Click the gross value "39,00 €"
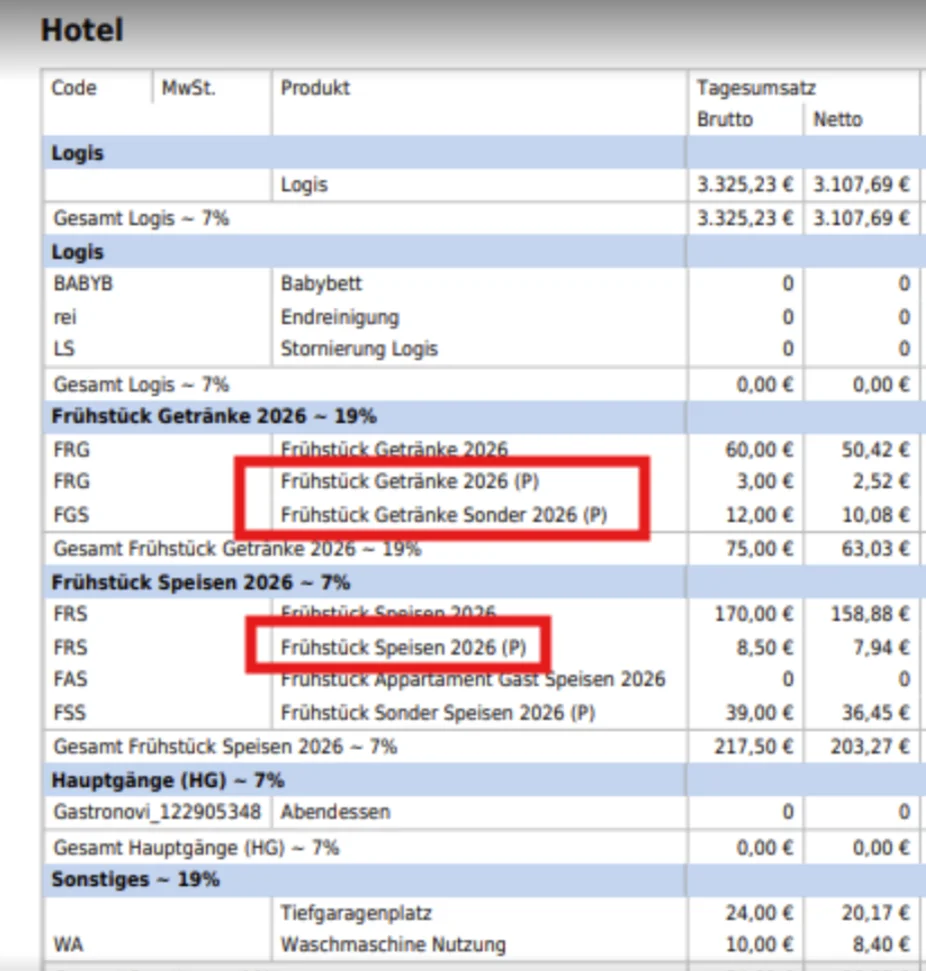The width and height of the screenshot is (926, 971). click(x=759, y=712)
